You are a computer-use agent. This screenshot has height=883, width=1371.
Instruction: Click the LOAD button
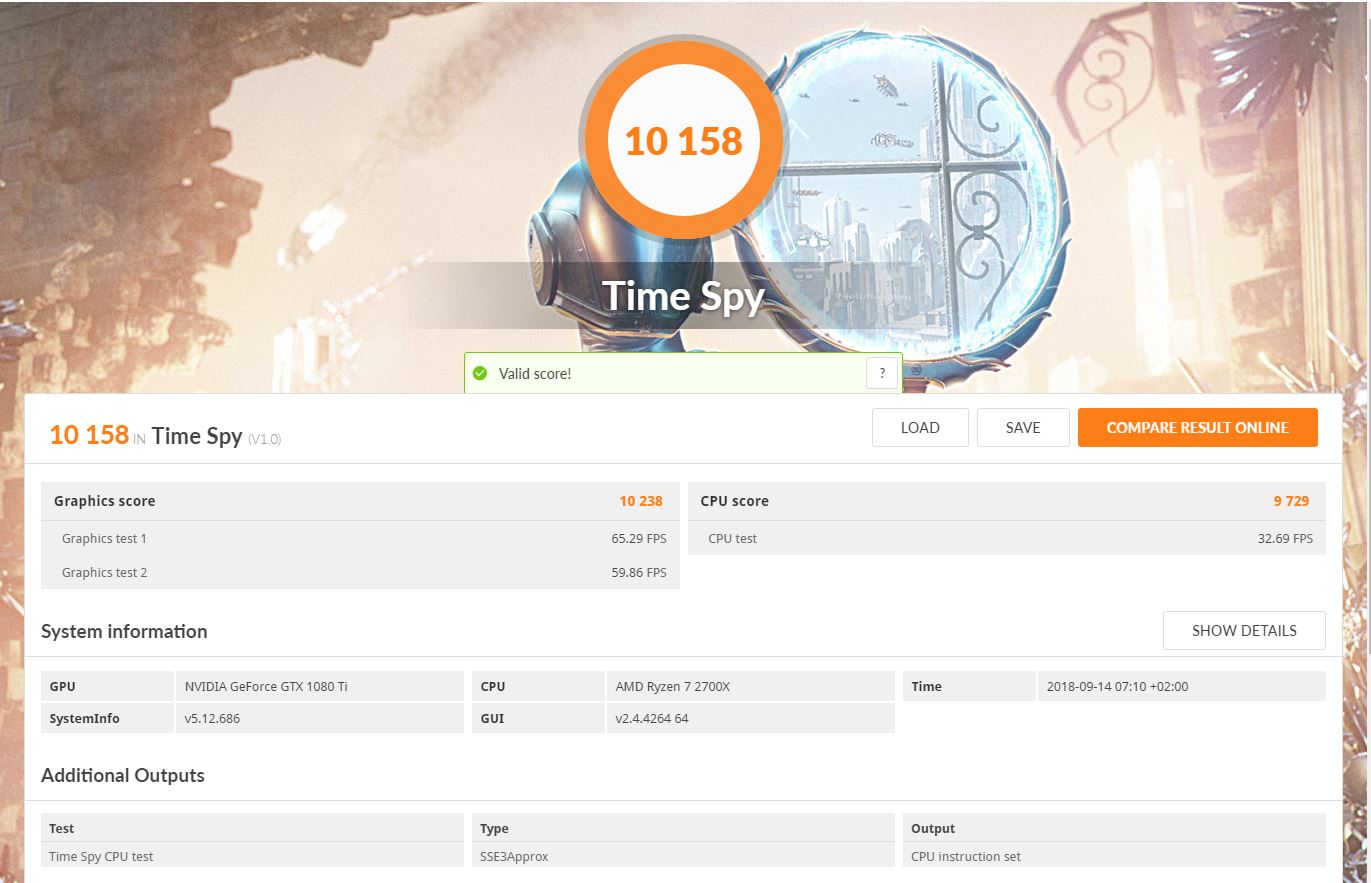(920, 428)
